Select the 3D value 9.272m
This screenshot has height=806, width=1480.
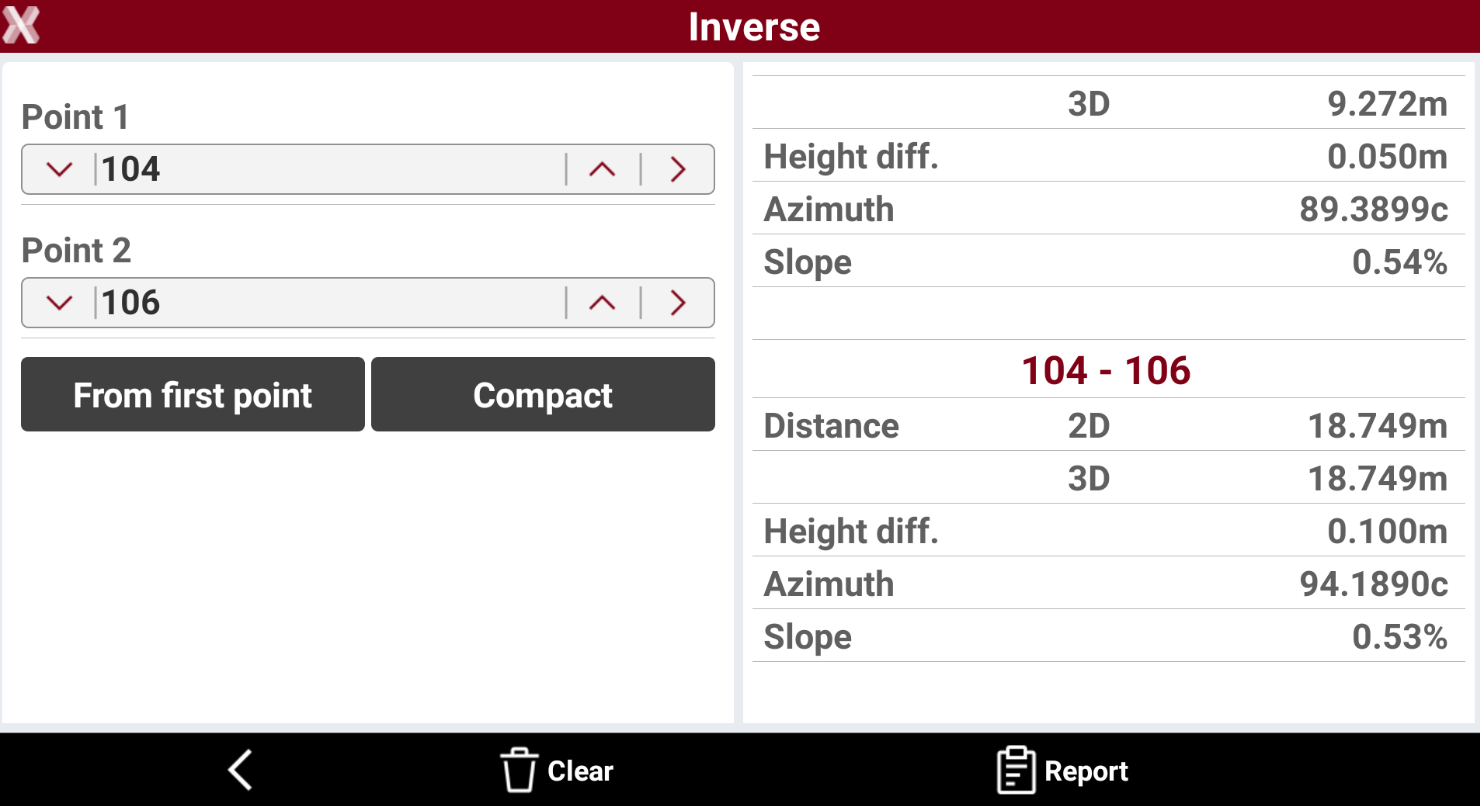pyautogui.click(x=1387, y=104)
